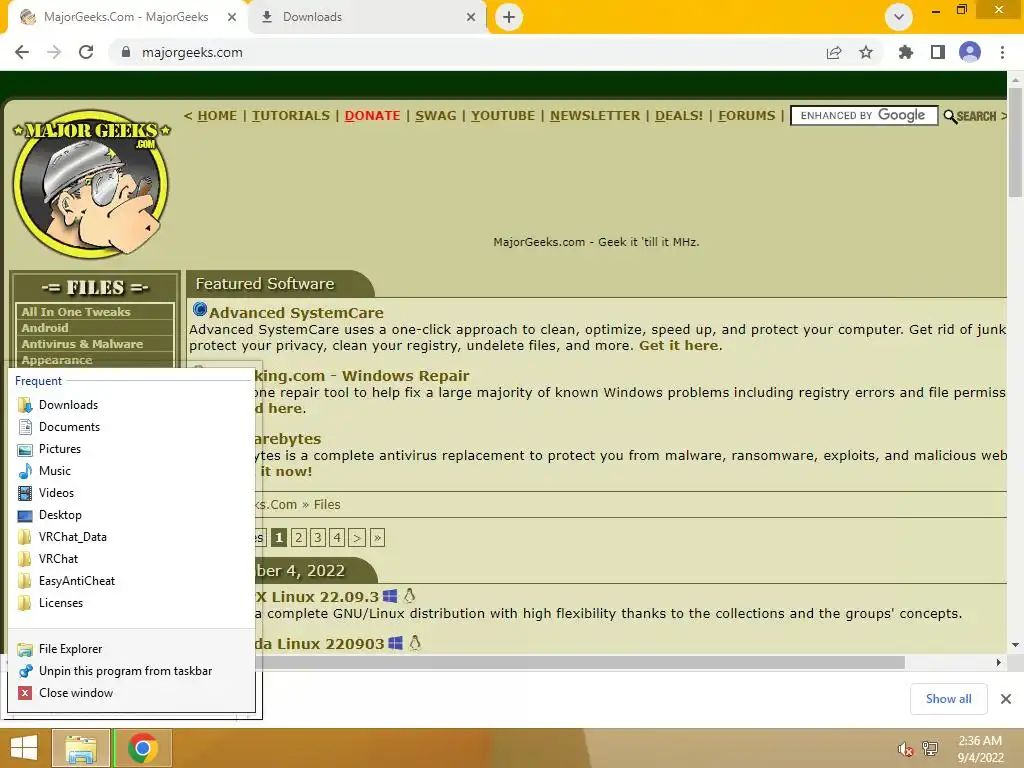Screen dimensions: 1024x768
Task: Click the Major Geeks logo
Action: click(92, 184)
